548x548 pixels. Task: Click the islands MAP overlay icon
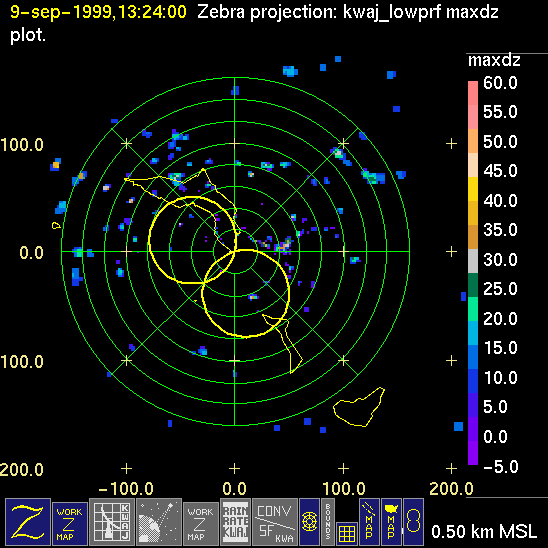369,522
